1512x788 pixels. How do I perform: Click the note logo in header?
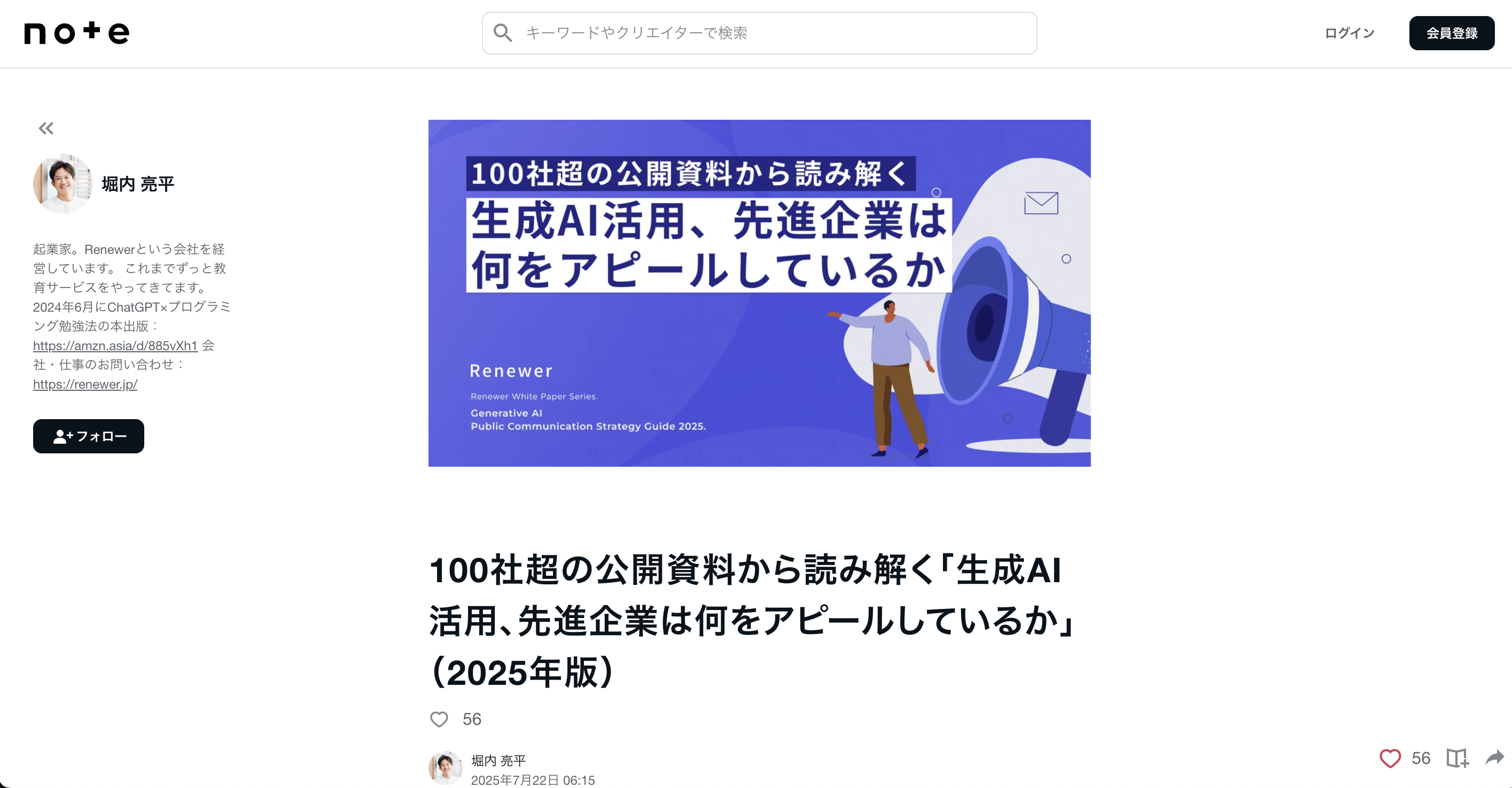(77, 33)
